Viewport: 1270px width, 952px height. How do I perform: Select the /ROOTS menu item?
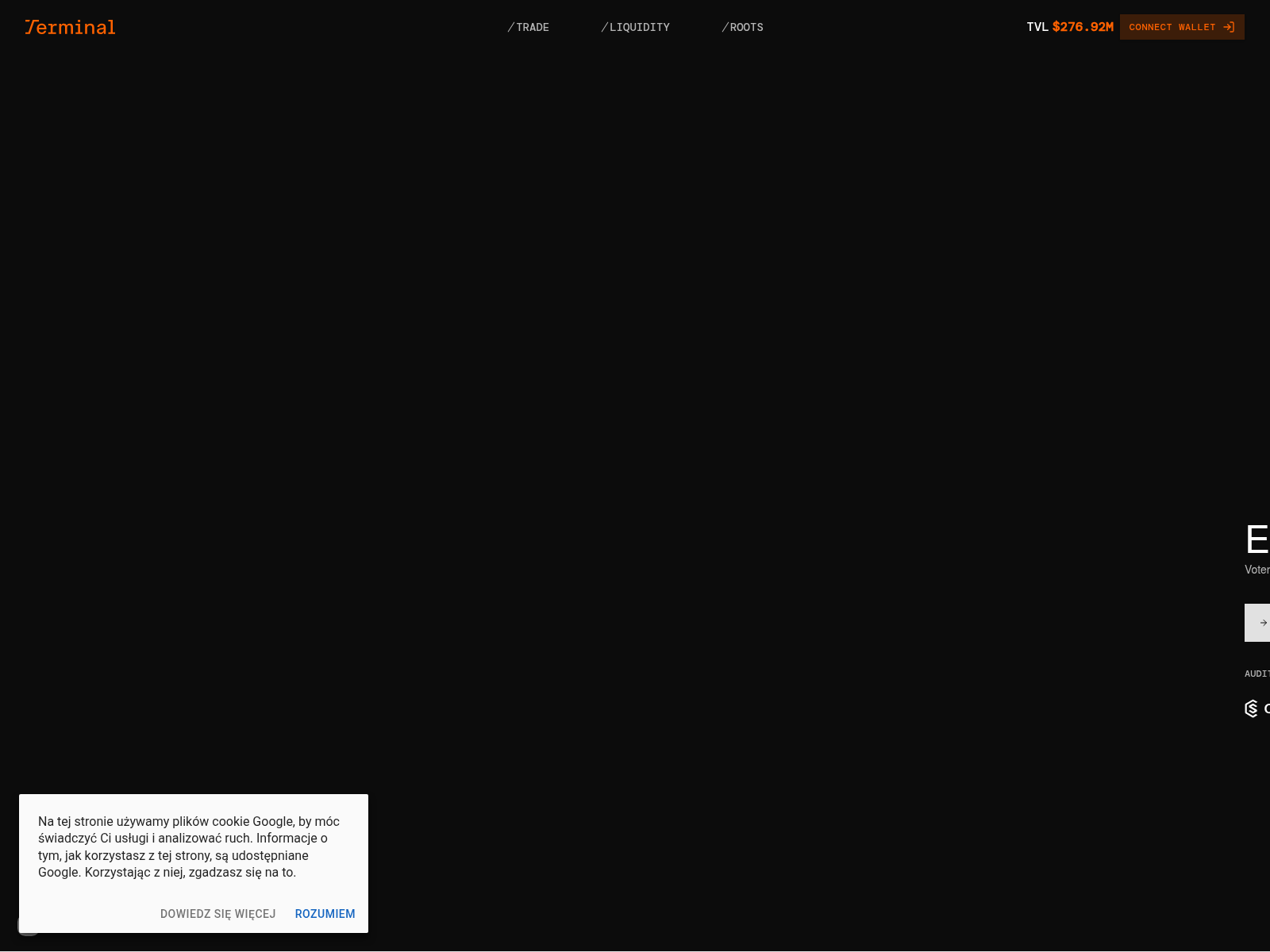point(743,27)
